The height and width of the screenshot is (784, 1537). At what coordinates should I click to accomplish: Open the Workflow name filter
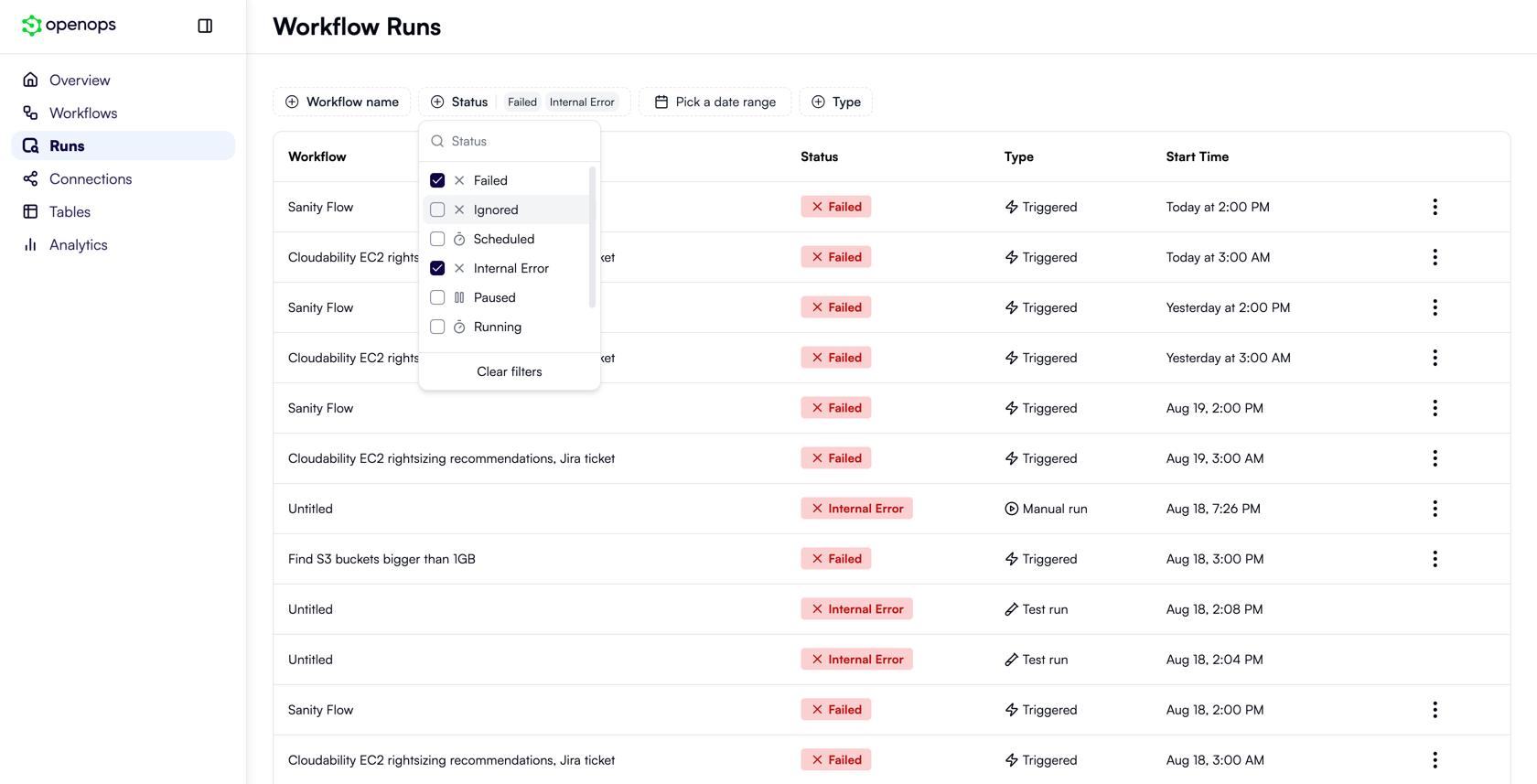point(341,102)
